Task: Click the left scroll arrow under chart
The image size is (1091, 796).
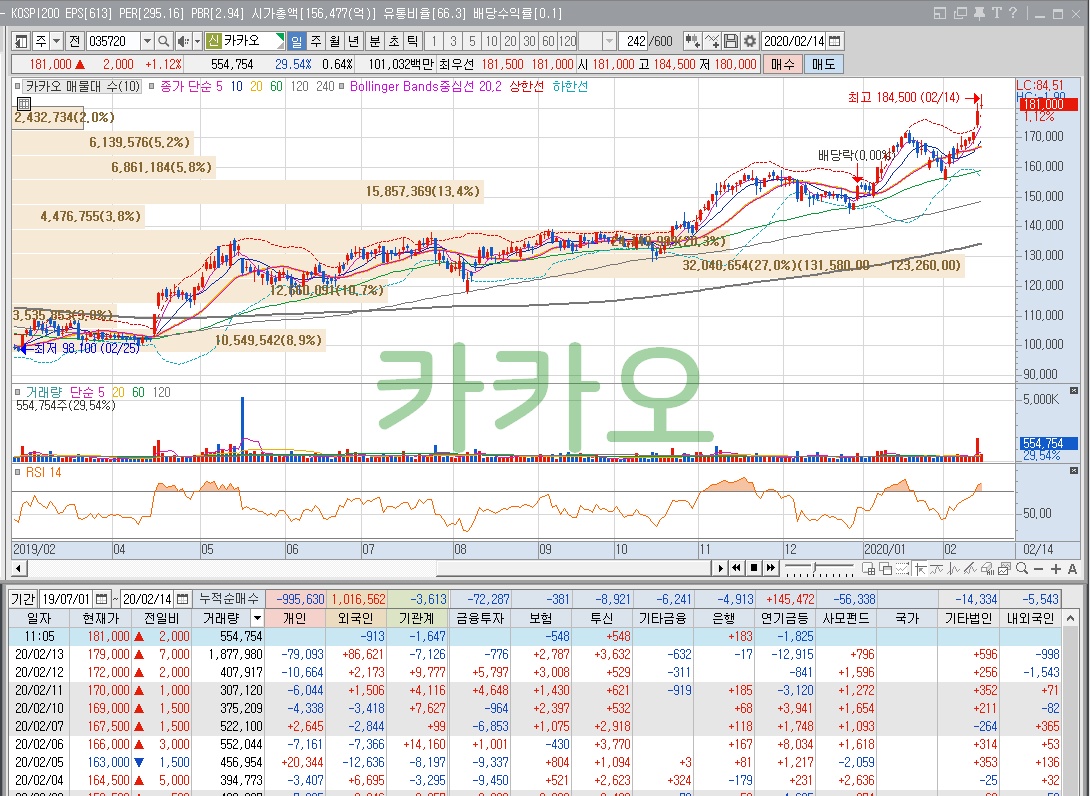Action: (19, 568)
